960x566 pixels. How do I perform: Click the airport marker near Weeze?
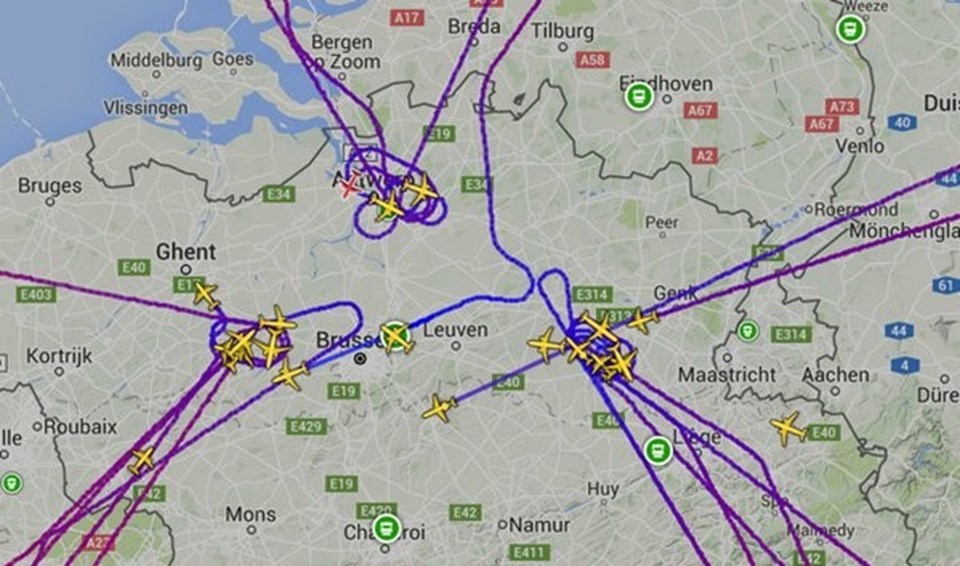tap(850, 29)
